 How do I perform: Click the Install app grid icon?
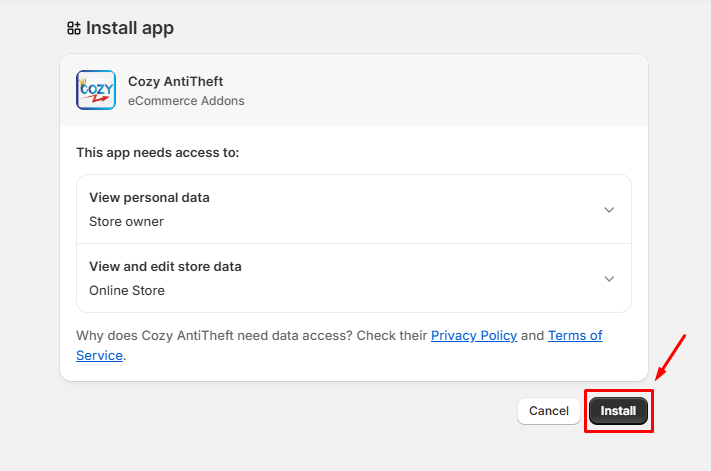[74, 28]
